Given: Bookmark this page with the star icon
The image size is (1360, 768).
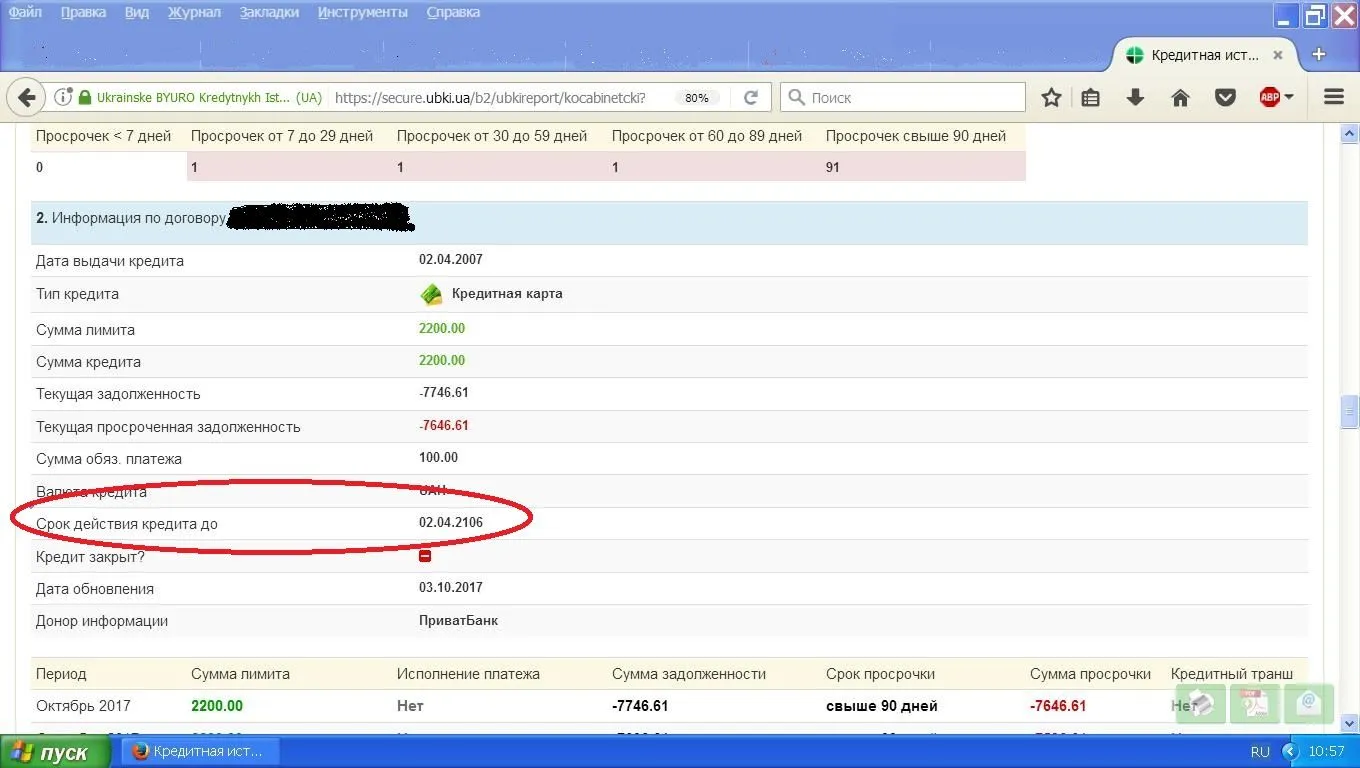Looking at the screenshot, I should click(1051, 97).
